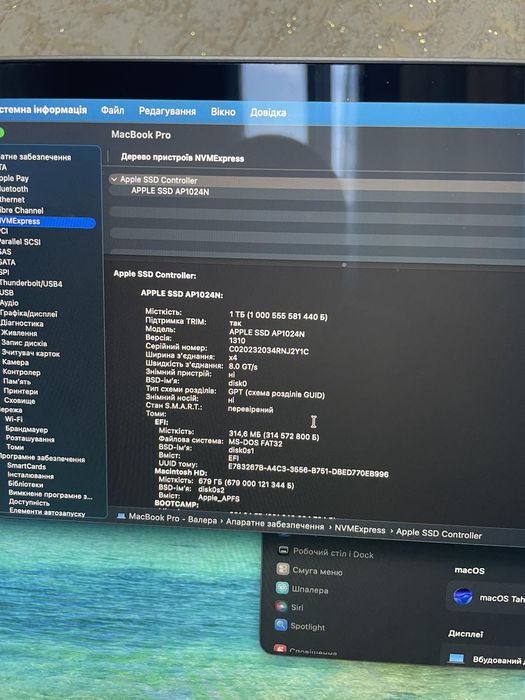
Task: Select SmartCards in the sidebar
Action: point(26,466)
